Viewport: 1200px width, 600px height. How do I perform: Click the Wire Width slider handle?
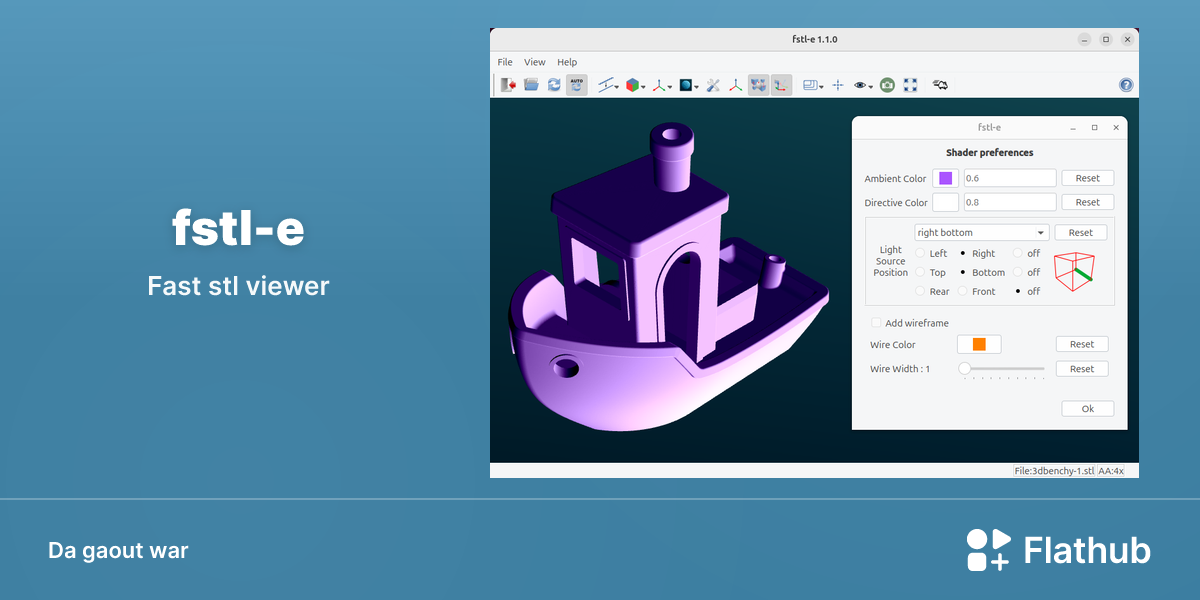click(964, 369)
